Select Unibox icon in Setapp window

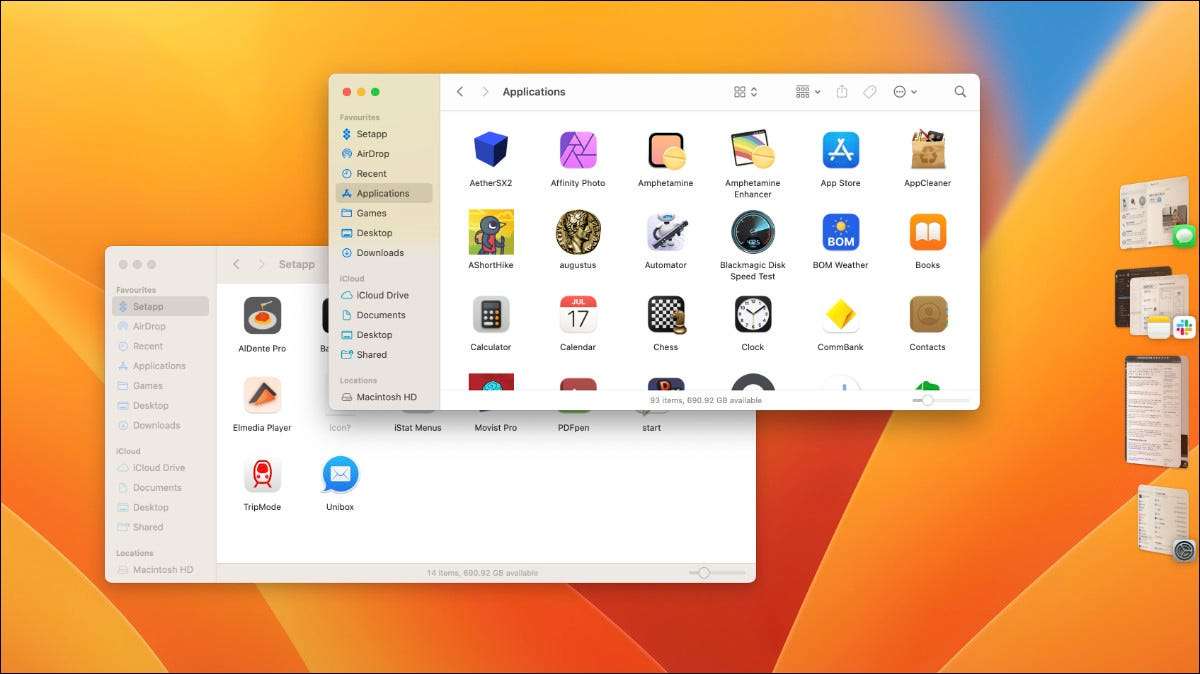point(340,474)
